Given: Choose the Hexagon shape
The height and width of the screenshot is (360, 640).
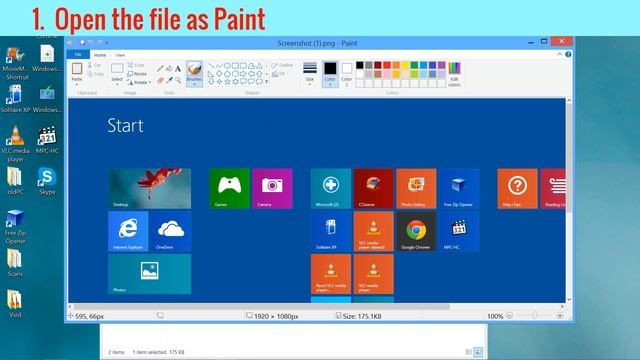Looking at the screenshot, I should pyautogui.click(x=235, y=74).
